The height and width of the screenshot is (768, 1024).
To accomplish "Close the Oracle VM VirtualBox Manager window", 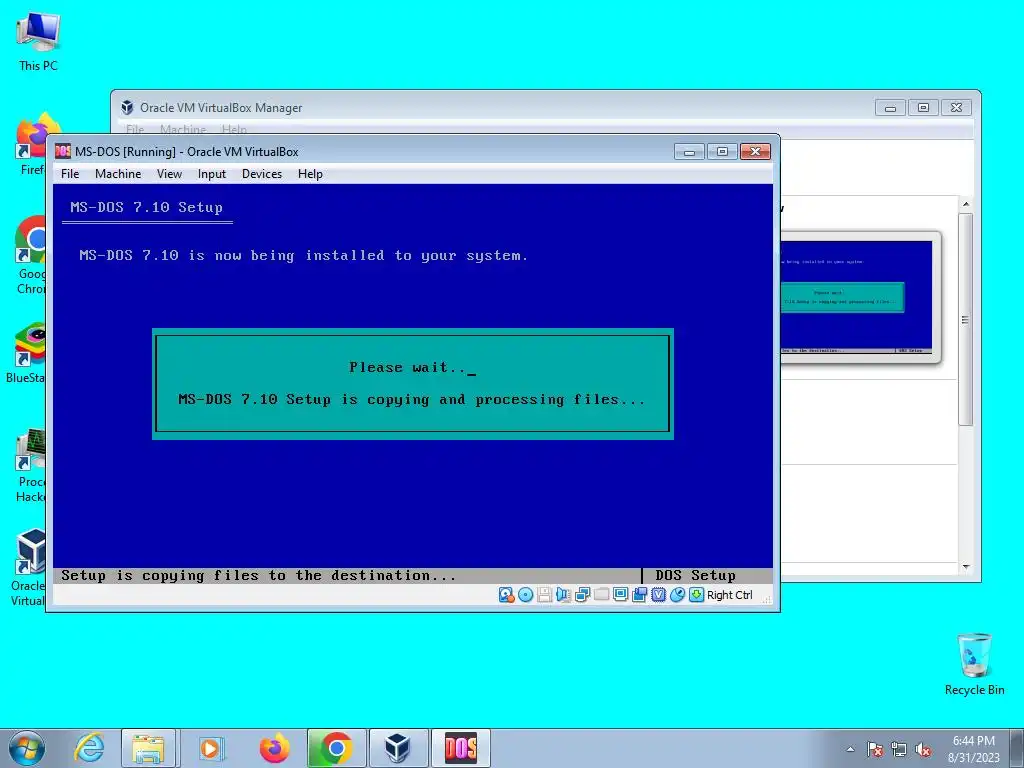I will point(956,108).
